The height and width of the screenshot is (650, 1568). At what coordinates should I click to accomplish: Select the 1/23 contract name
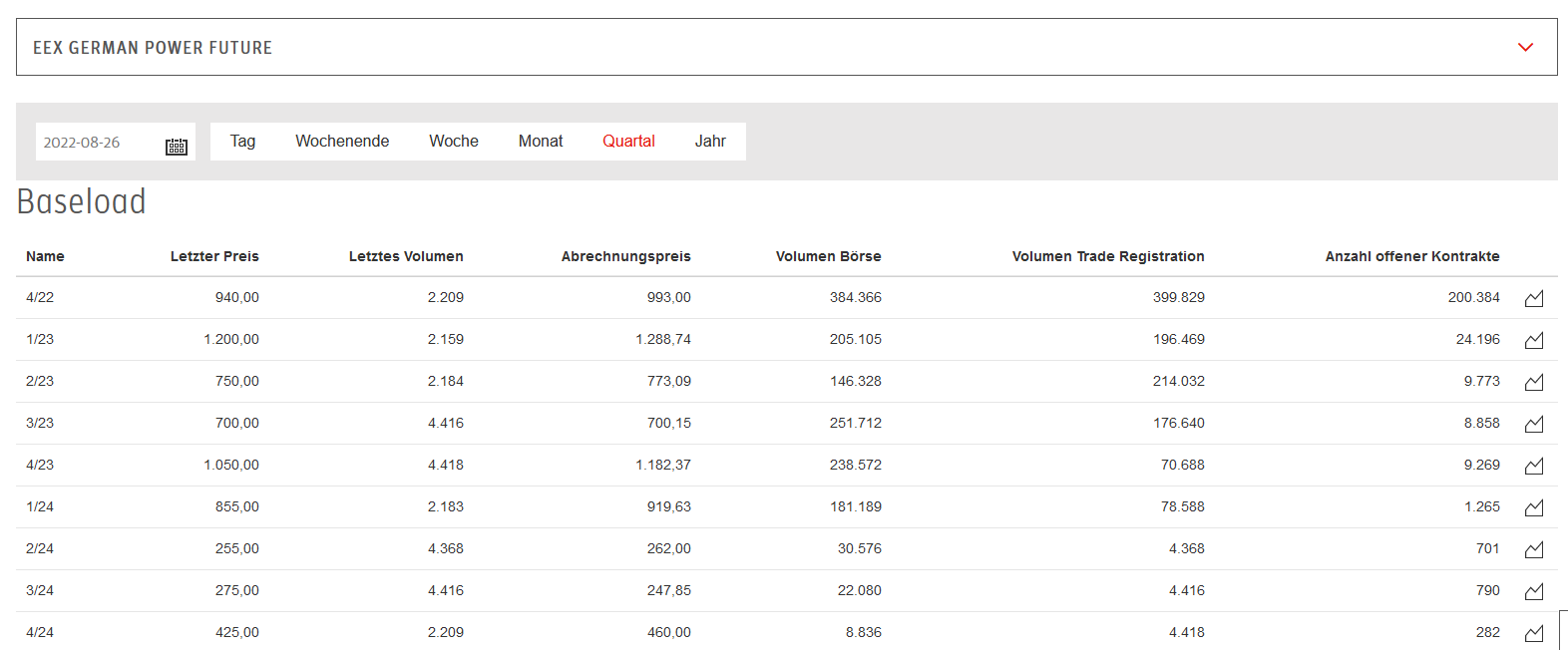click(40, 339)
